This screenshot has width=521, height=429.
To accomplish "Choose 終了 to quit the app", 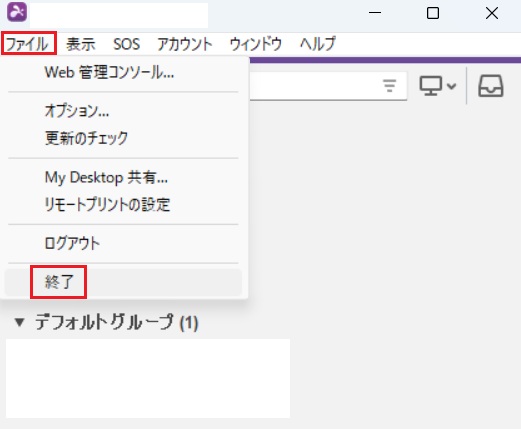I will click(123, 282).
